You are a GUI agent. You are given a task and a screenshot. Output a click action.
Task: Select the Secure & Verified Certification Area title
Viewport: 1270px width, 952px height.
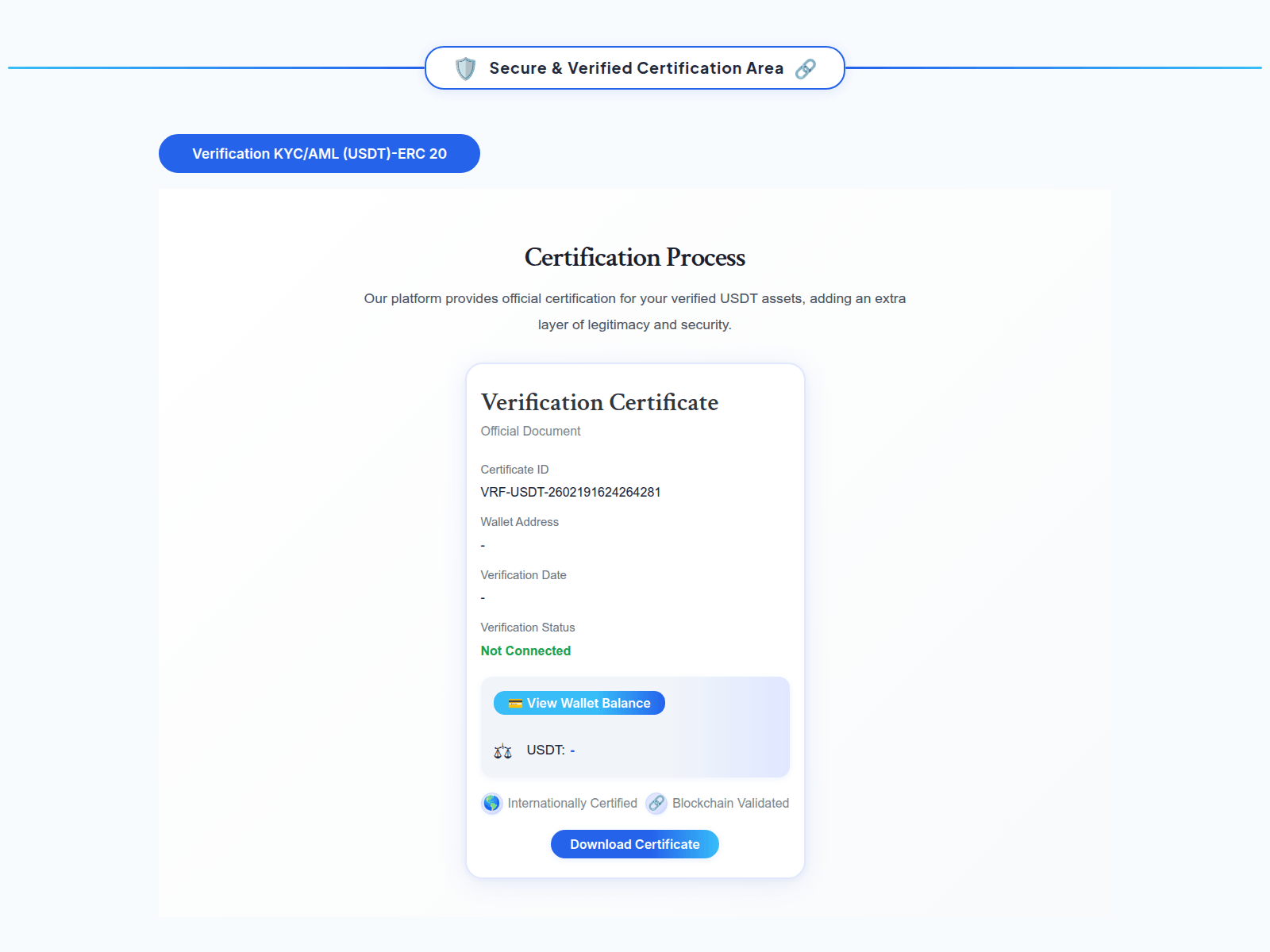tap(636, 69)
